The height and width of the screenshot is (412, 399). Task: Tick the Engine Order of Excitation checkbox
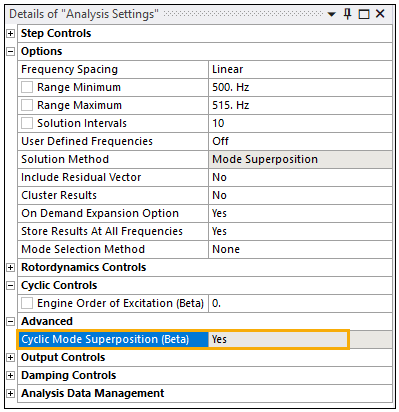pyautogui.click(x=27, y=303)
